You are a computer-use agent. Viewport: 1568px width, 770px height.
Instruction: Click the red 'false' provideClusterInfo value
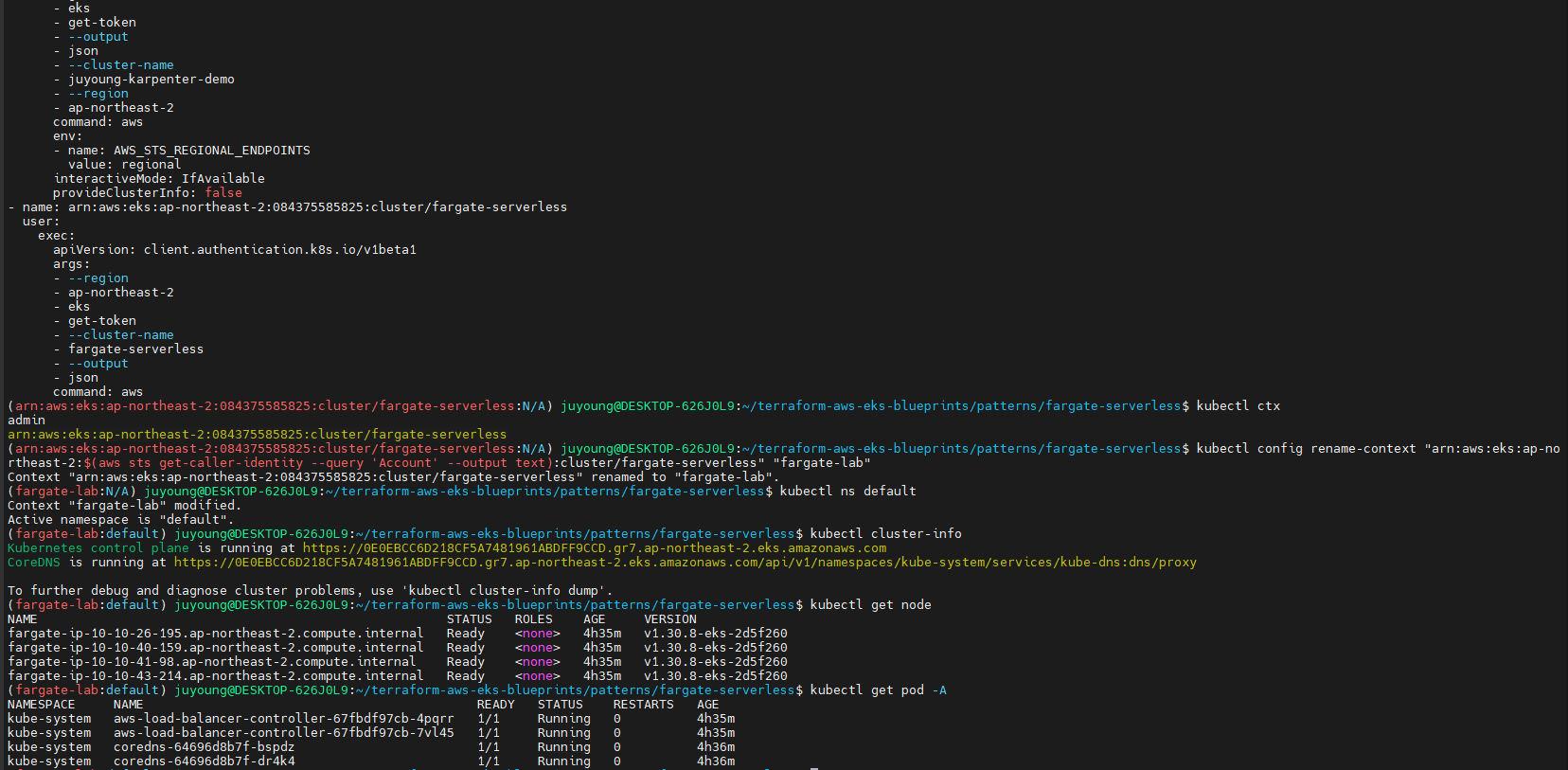[223, 193]
